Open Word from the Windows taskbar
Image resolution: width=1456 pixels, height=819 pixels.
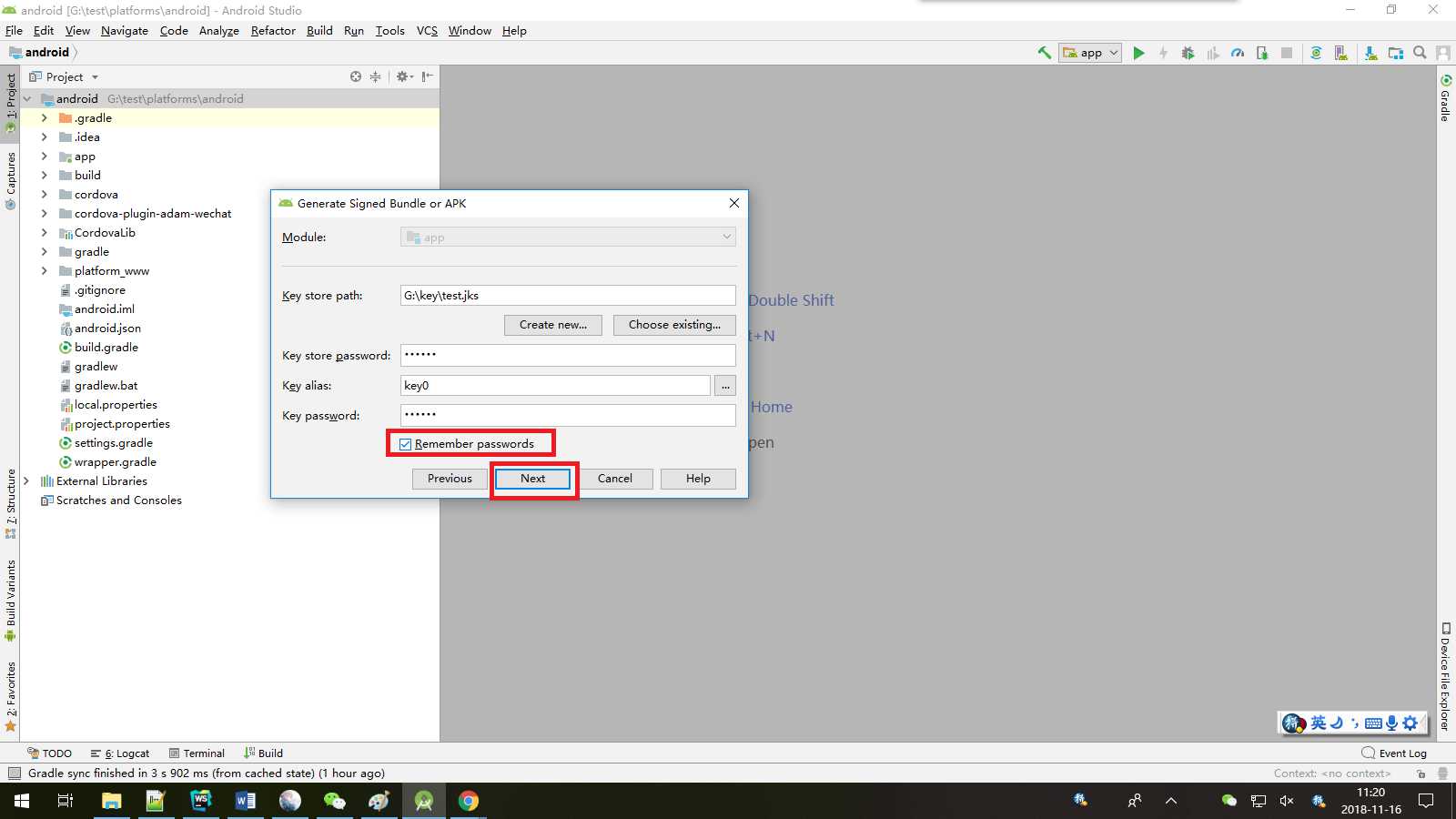pyautogui.click(x=245, y=801)
